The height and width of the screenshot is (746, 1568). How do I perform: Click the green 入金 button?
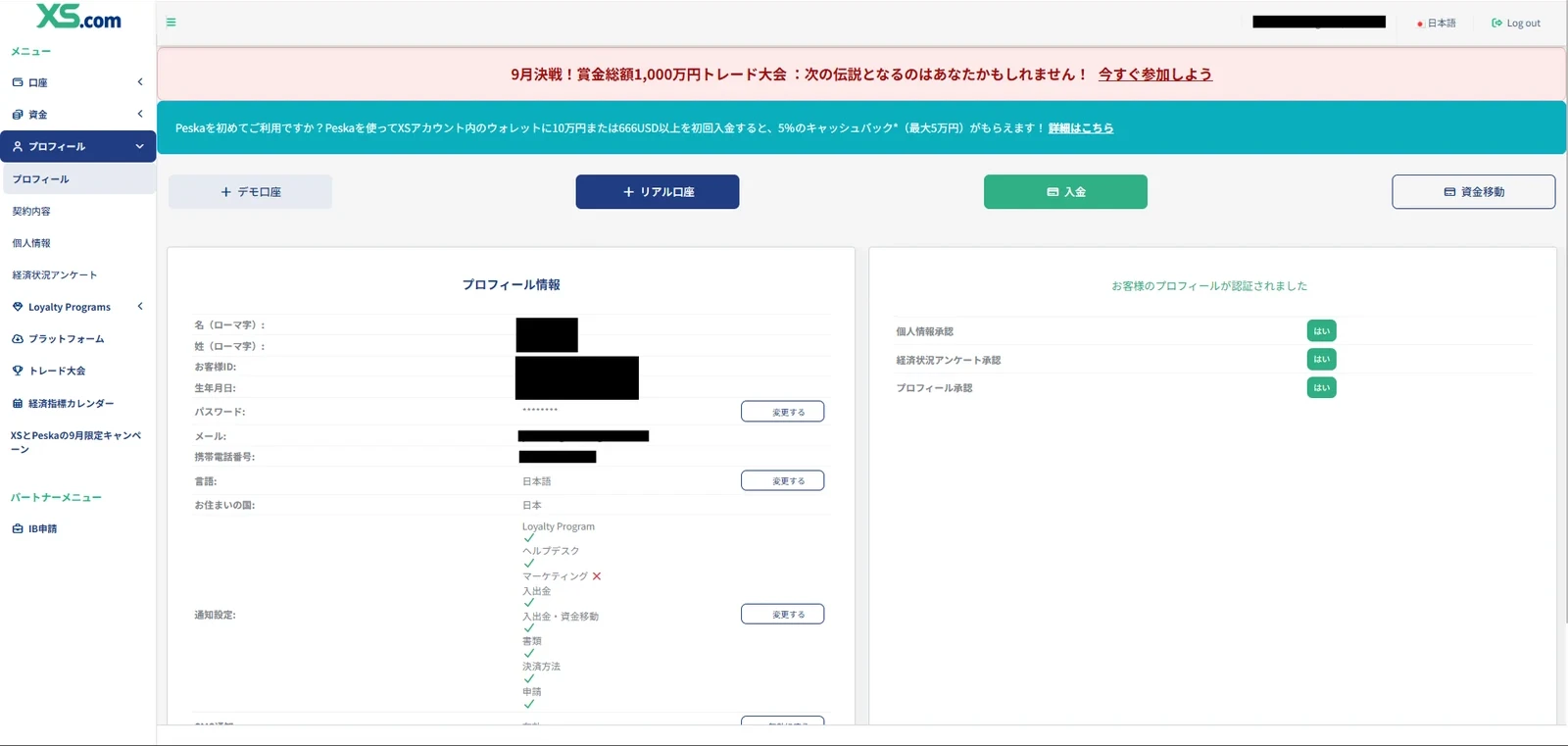coord(1065,192)
